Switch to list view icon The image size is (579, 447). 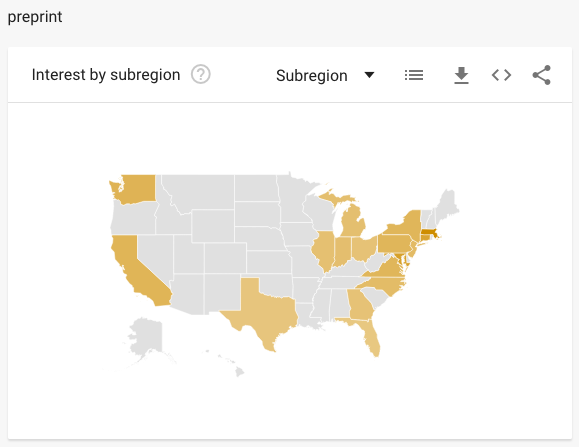[414, 75]
